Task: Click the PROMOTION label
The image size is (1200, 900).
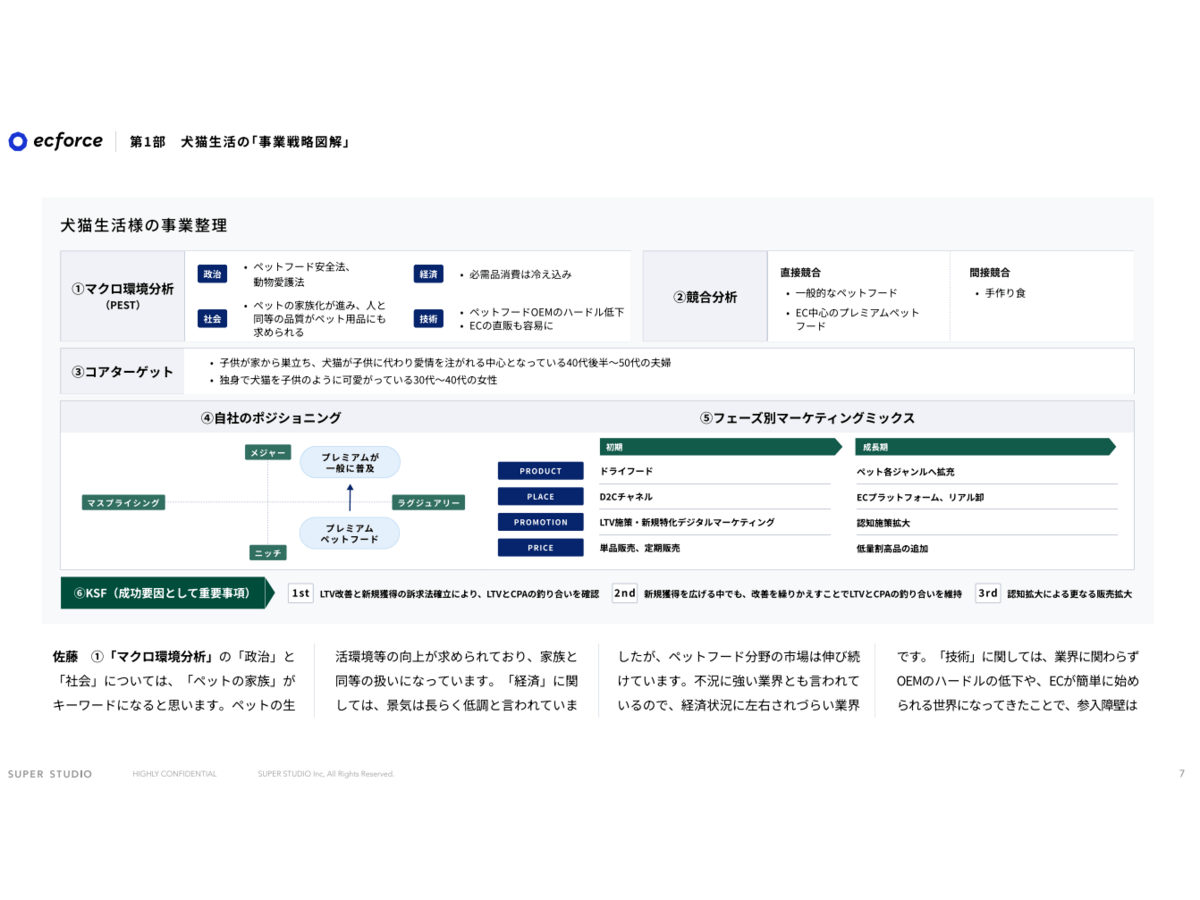Action: pyautogui.click(x=540, y=522)
